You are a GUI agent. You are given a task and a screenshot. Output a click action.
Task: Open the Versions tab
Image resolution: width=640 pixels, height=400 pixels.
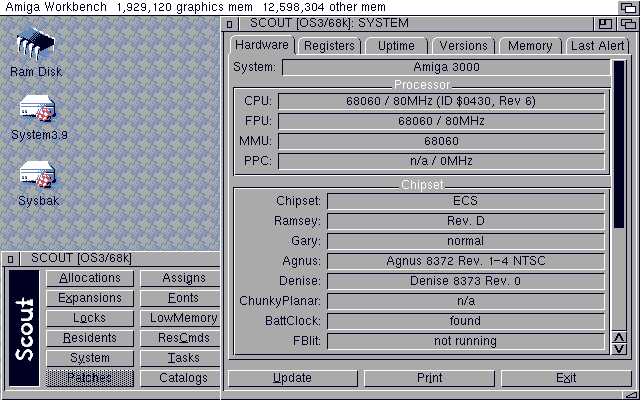coord(463,46)
